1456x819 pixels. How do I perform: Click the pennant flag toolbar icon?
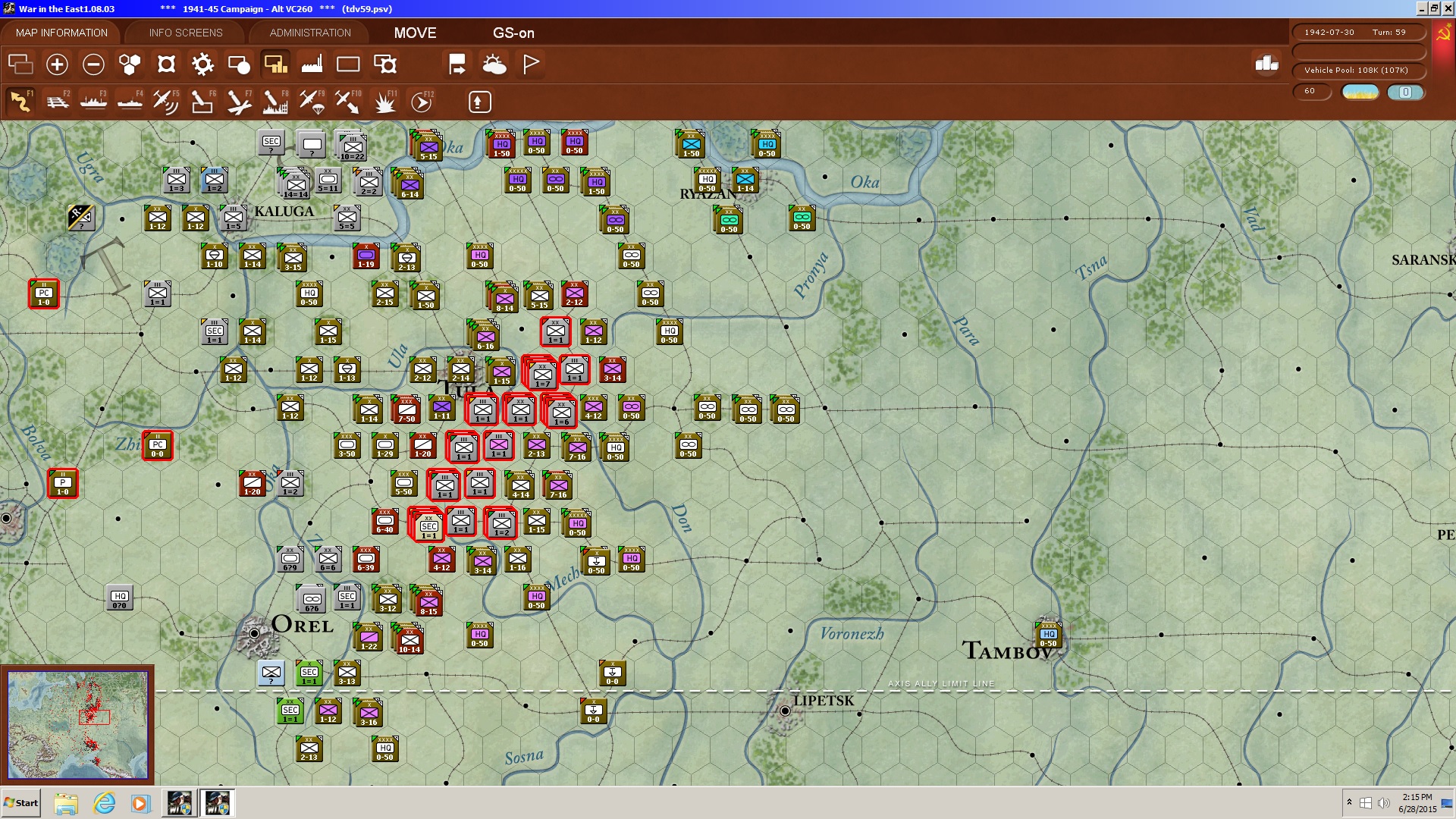pos(531,64)
